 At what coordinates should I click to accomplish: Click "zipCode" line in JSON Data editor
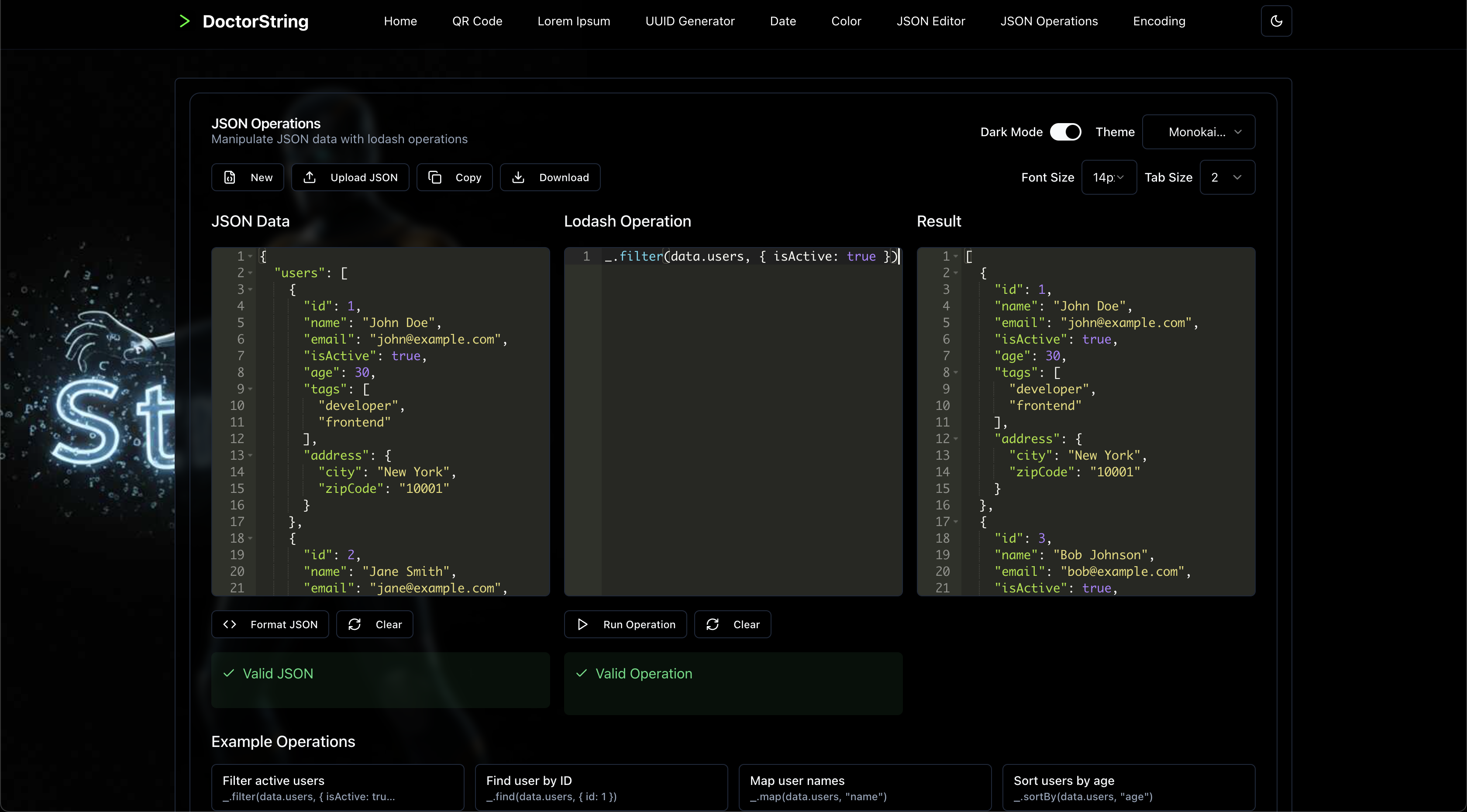click(384, 489)
